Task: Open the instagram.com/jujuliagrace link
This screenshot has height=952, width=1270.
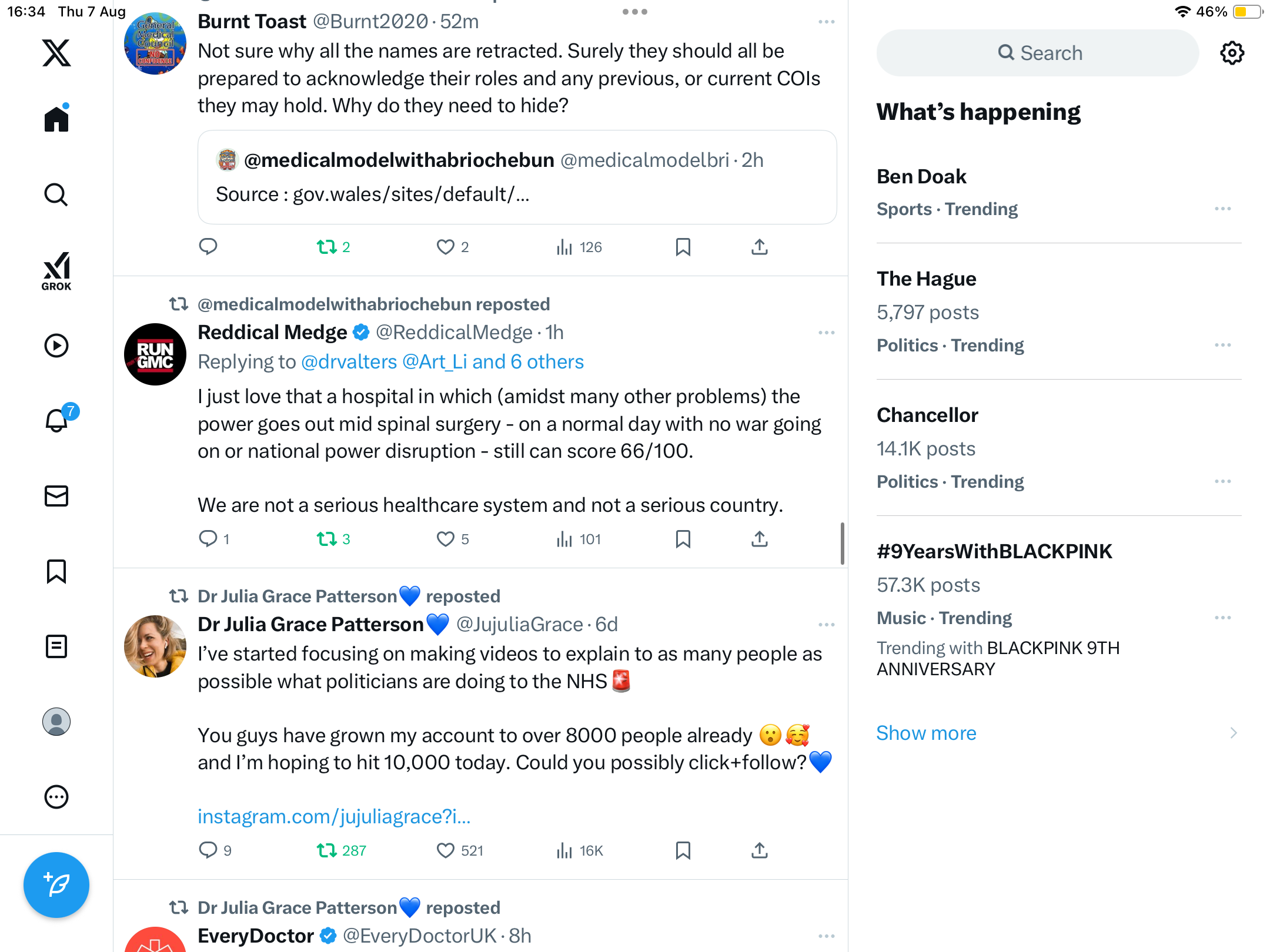Action: pos(334,816)
